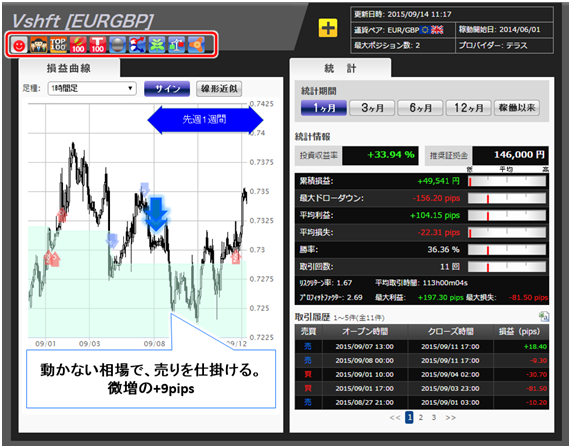Go to previous trade history page <<
The image size is (571, 448).
(395, 417)
